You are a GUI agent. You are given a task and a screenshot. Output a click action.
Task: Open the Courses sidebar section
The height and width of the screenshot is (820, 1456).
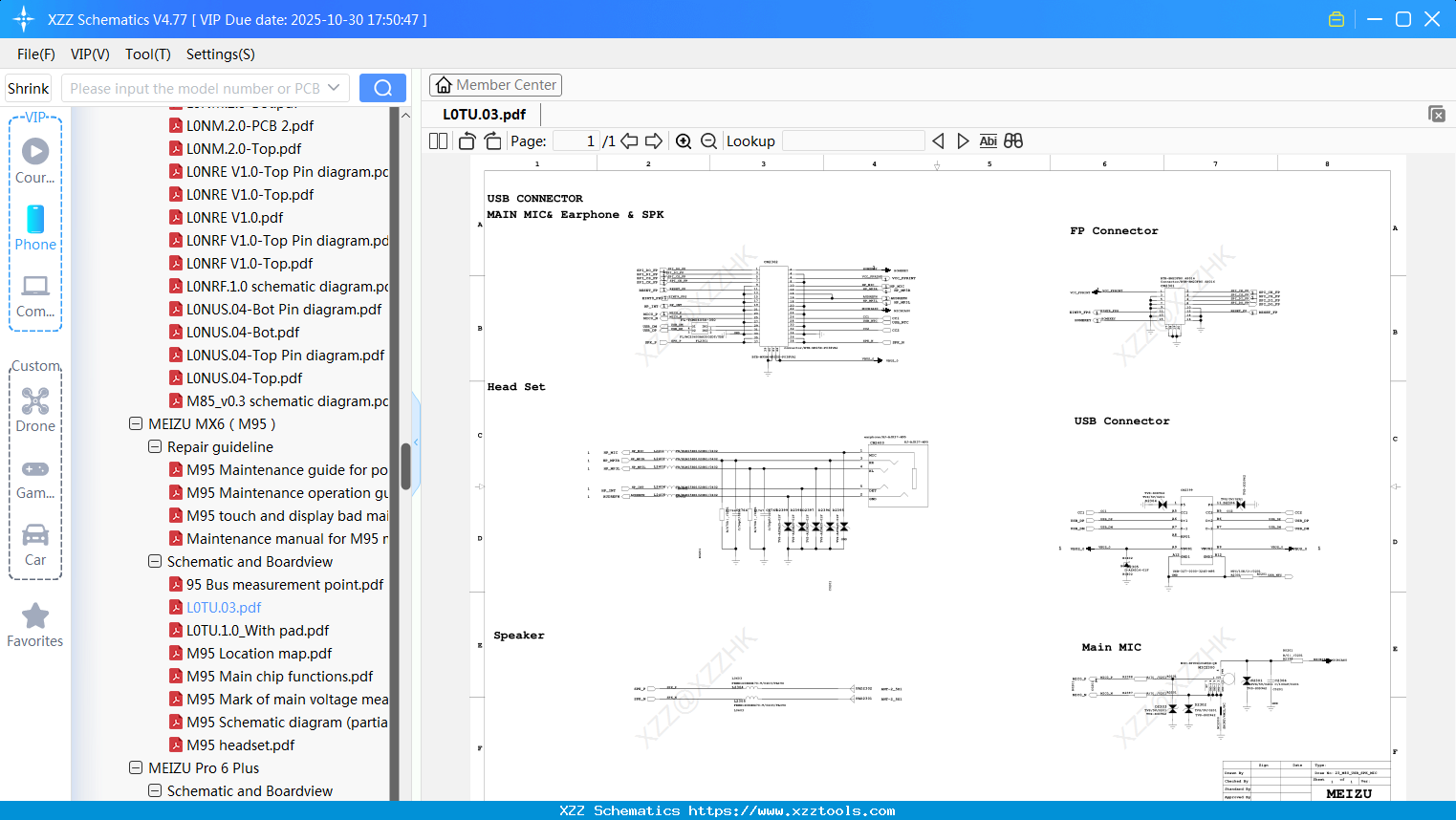[x=35, y=160]
